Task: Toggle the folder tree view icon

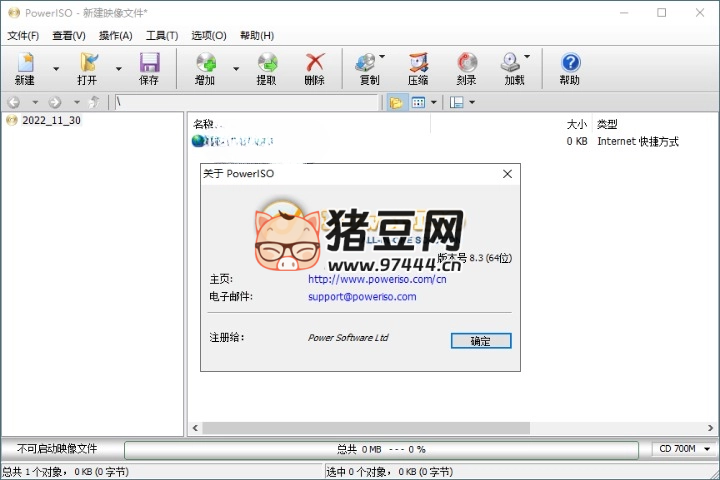Action: [396, 102]
